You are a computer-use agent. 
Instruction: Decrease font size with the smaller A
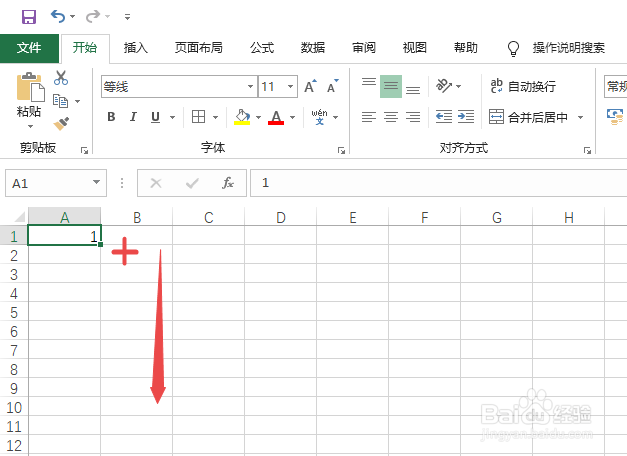tap(333, 86)
